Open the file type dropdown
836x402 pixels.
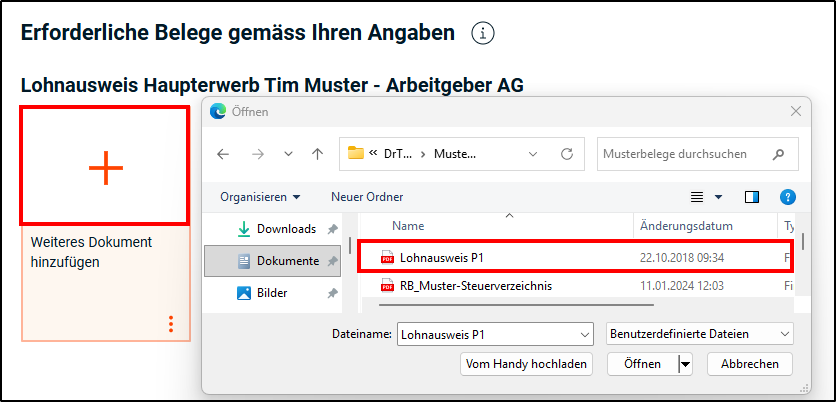[x=699, y=333]
